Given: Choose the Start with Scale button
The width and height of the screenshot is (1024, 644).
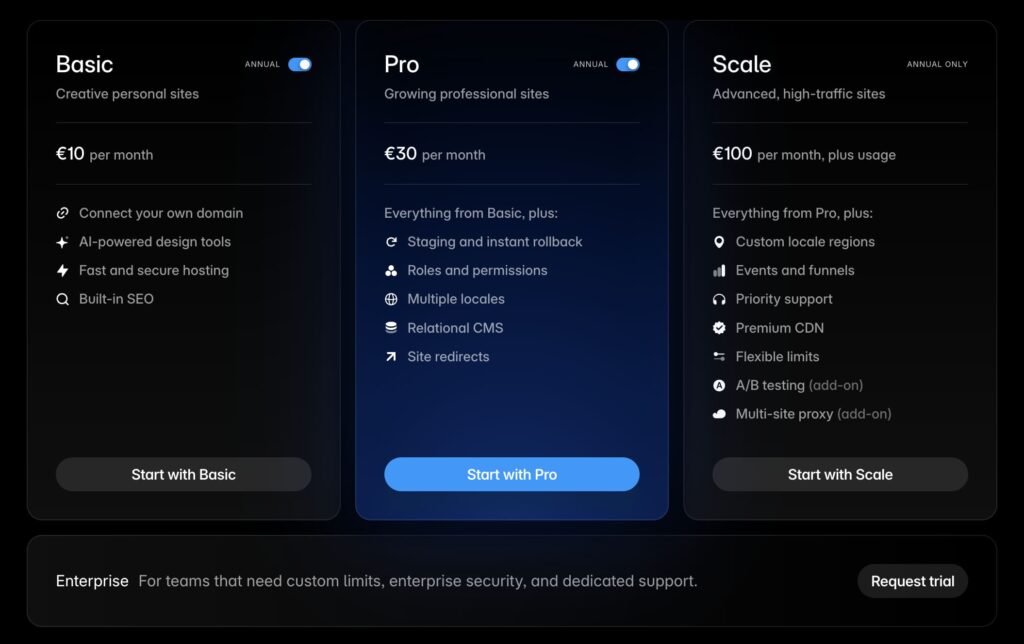Looking at the screenshot, I should pyautogui.click(x=840, y=475).
